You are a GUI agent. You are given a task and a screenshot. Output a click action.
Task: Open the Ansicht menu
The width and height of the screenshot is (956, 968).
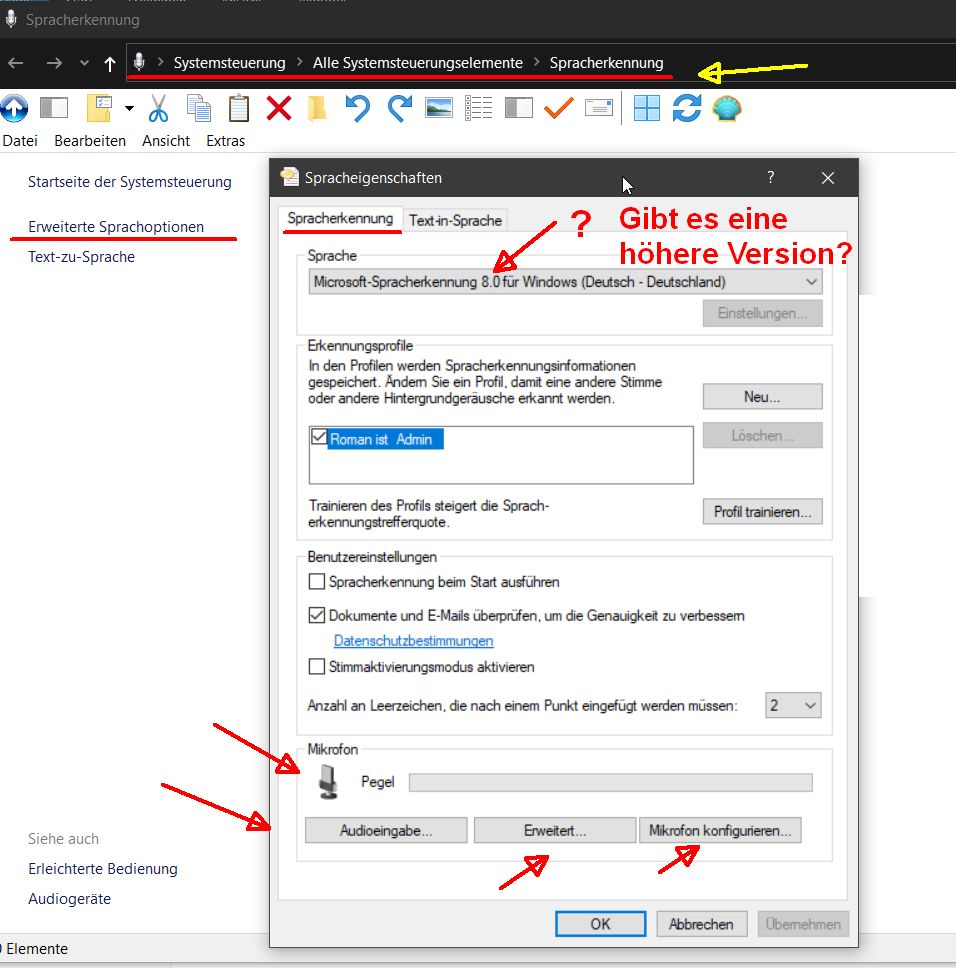166,141
